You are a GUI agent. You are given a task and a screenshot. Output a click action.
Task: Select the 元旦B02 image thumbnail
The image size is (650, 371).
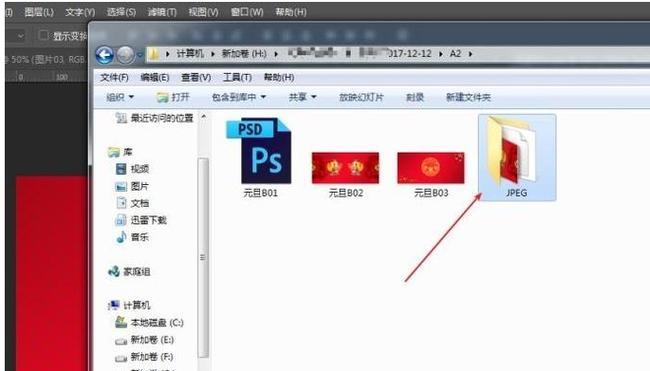[x=346, y=168]
